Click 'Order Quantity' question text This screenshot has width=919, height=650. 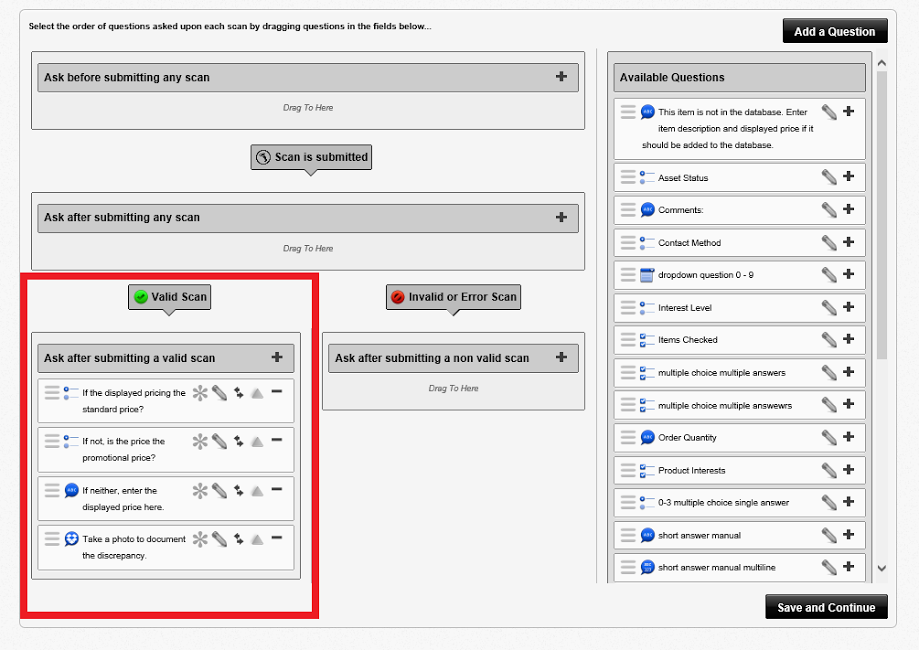pyautogui.click(x=687, y=438)
